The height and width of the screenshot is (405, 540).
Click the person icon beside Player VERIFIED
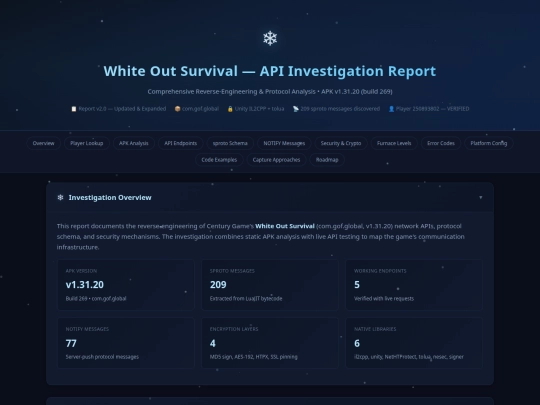point(391,109)
